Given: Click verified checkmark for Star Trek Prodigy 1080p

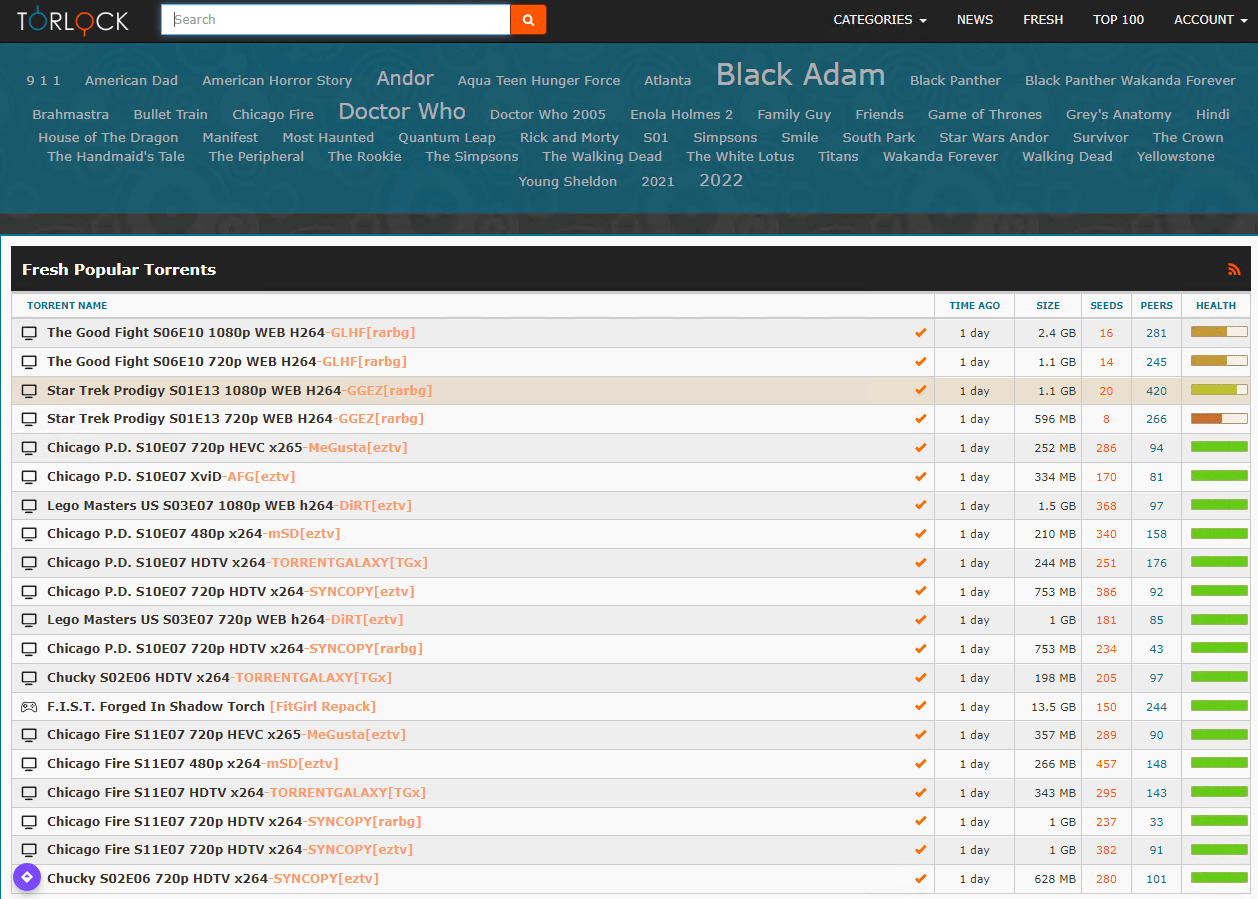Looking at the screenshot, I should click(x=920, y=390).
